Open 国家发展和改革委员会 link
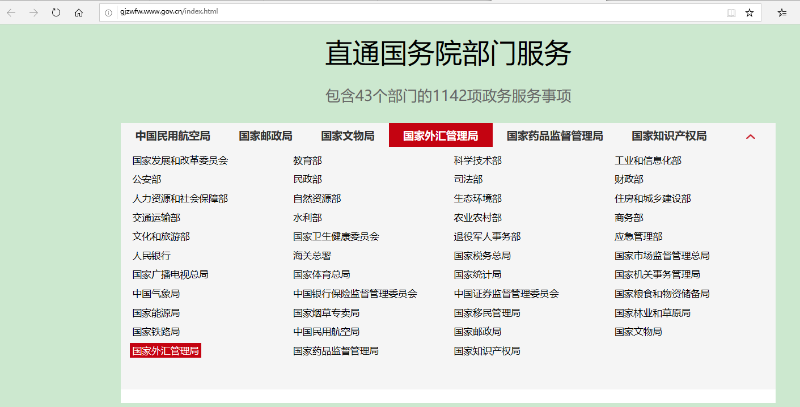 180,160
